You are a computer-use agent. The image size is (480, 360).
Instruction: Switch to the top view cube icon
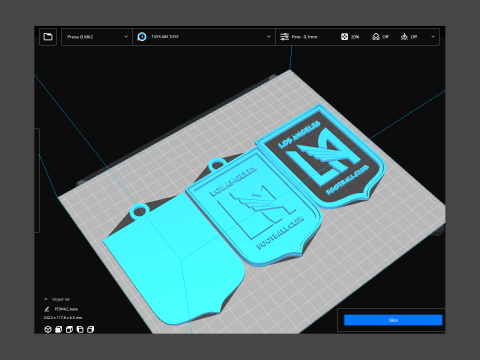click(x=69, y=329)
